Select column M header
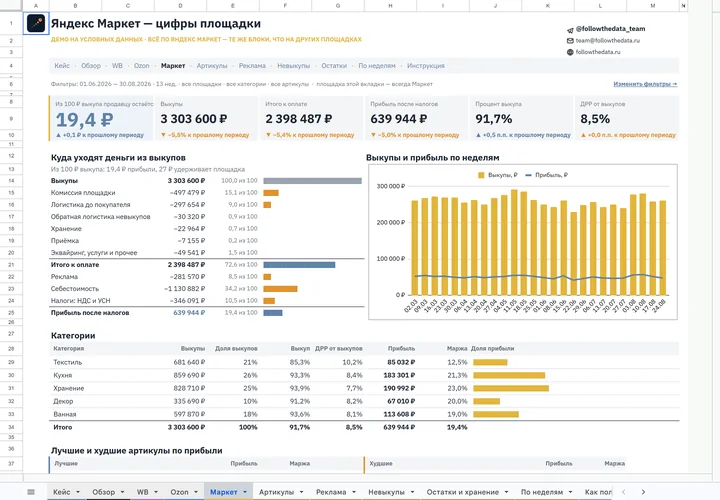720x500 pixels. tap(652, 6)
